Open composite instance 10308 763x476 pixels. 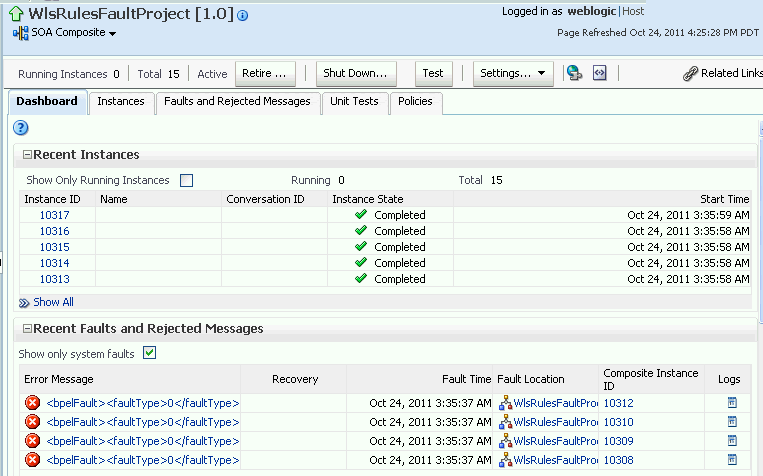point(618,460)
